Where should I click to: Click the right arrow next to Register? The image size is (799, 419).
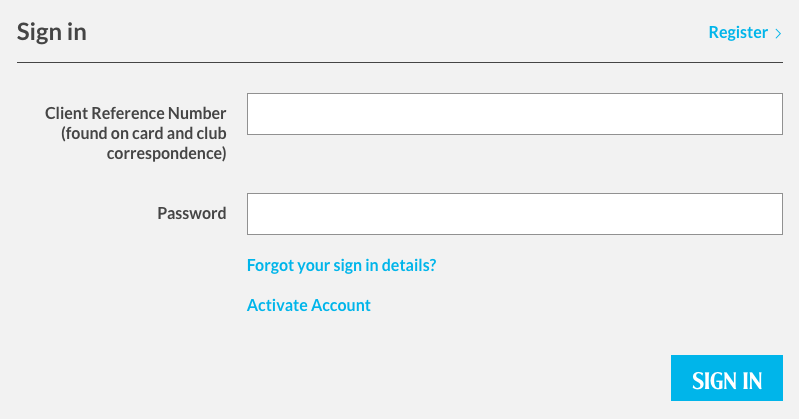[778, 33]
